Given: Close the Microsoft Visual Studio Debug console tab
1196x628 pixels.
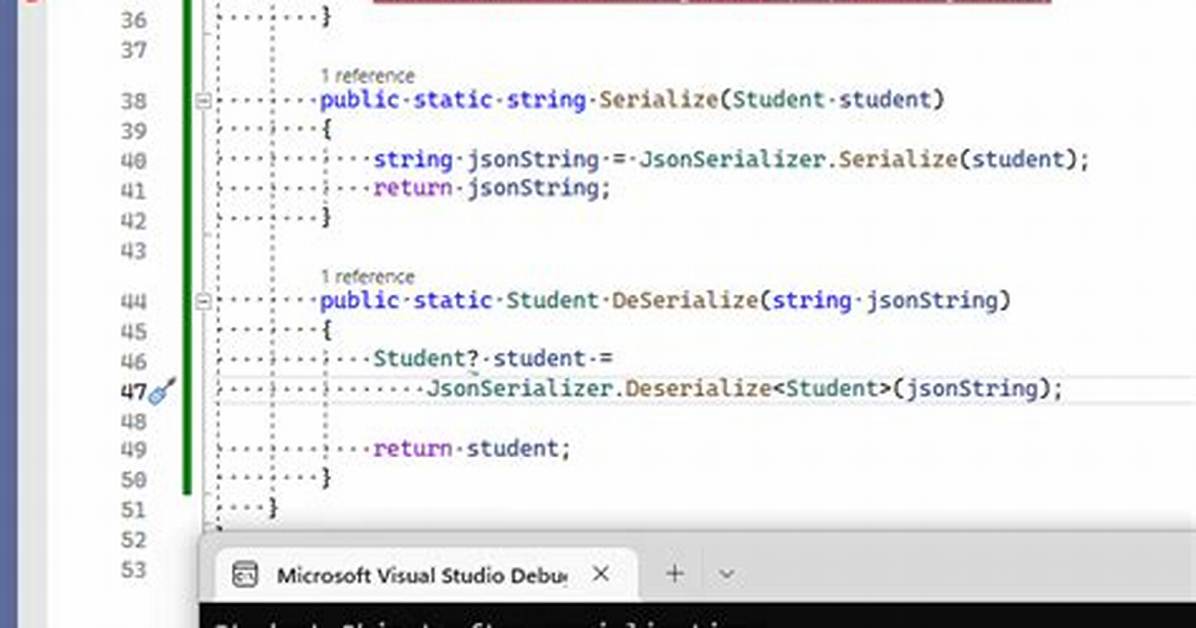Looking at the screenshot, I should click(x=601, y=574).
